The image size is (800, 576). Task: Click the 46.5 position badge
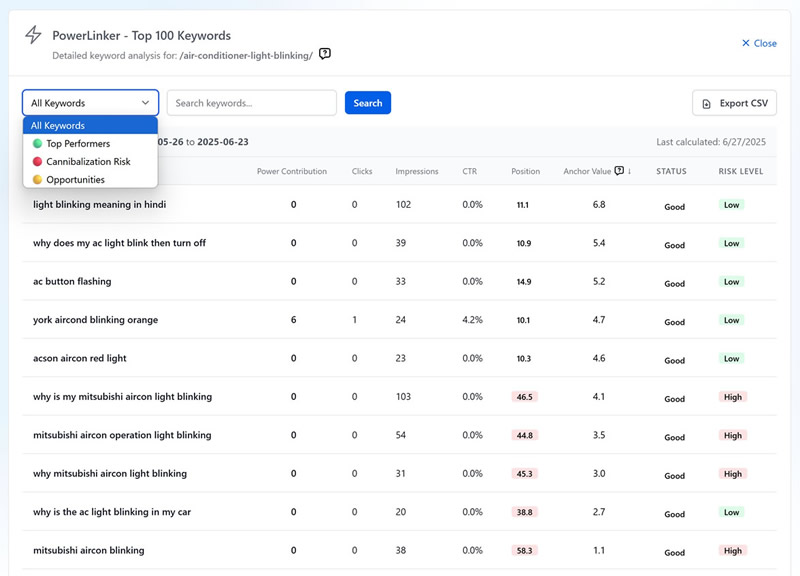coord(524,397)
